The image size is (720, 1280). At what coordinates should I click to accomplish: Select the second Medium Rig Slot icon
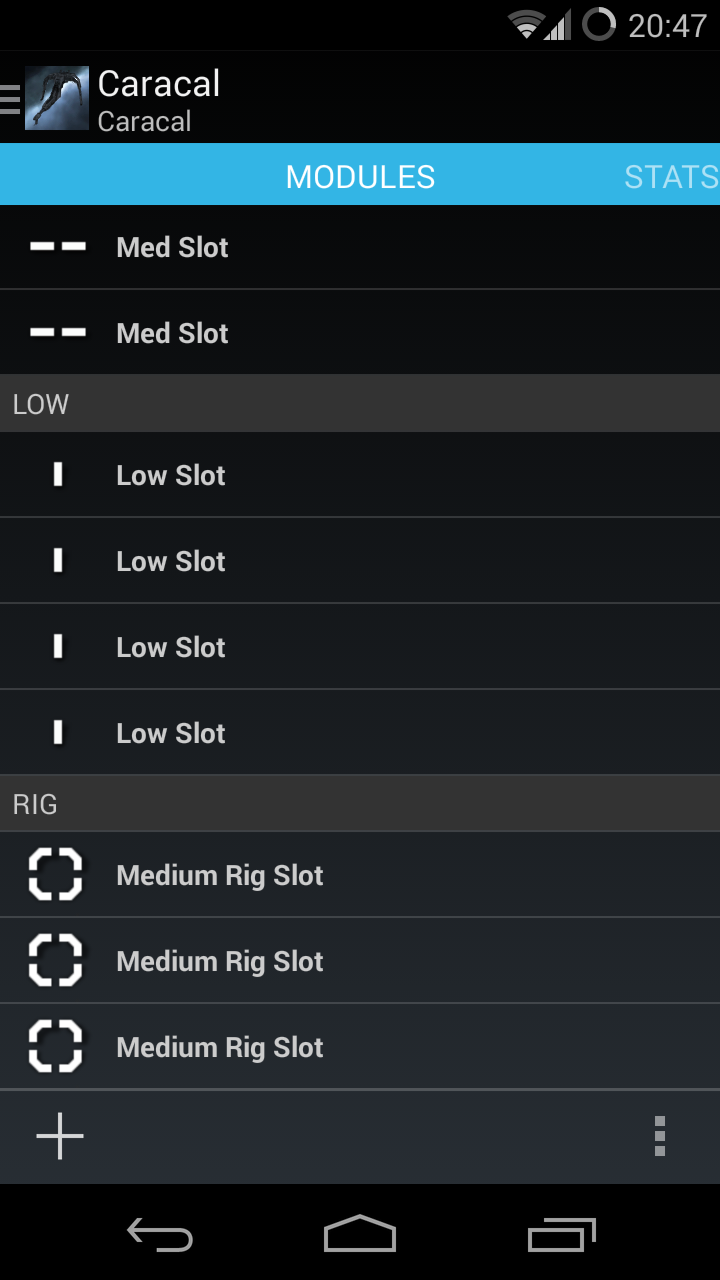click(x=55, y=961)
